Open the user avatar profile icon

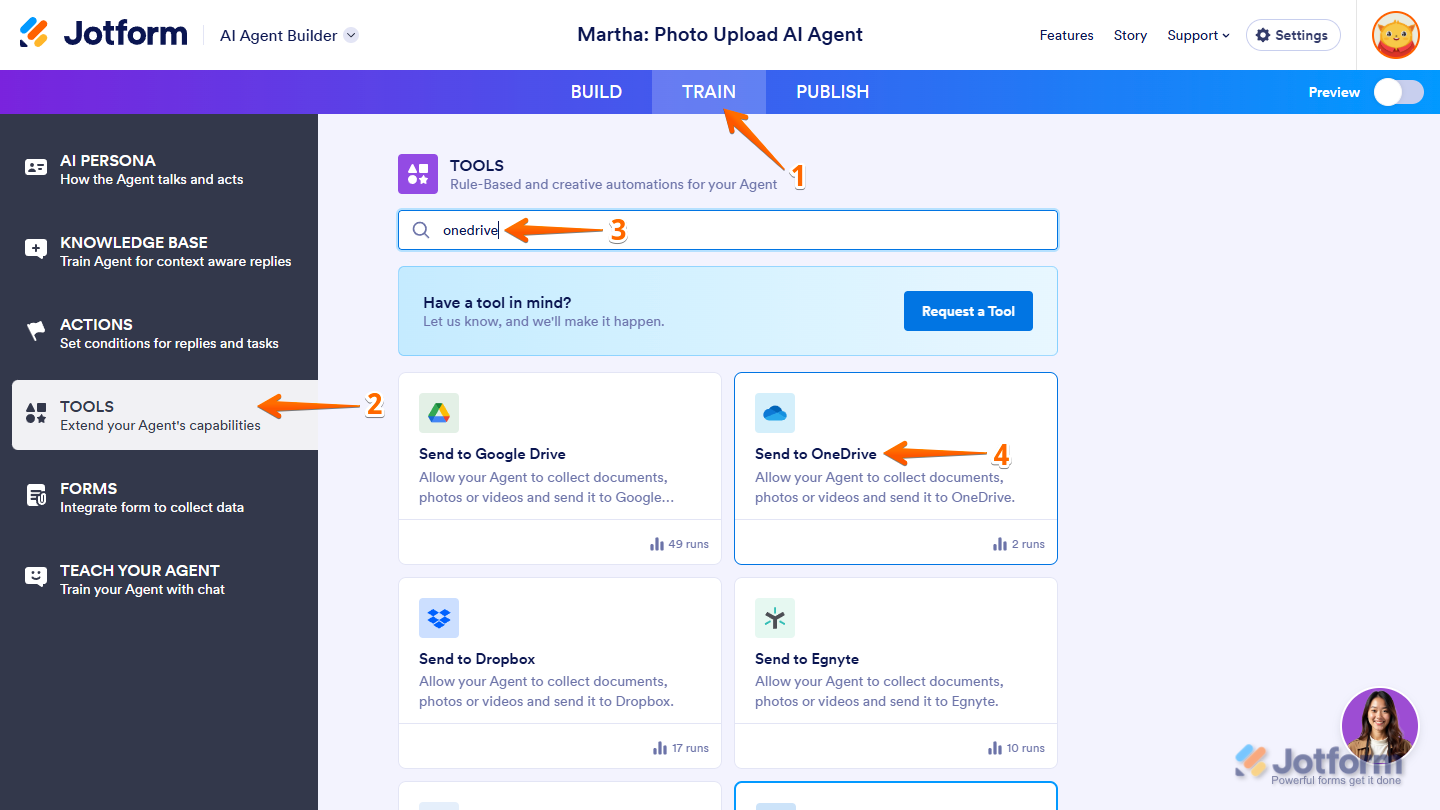coord(1396,36)
